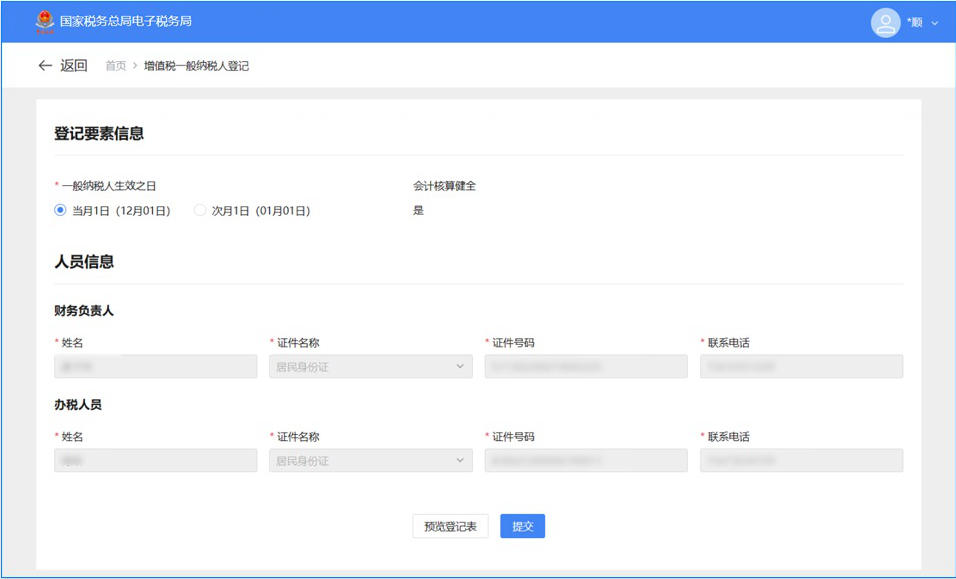Open 办税人员 证件名称 dropdown
956x579 pixels.
pyautogui.click(x=370, y=461)
